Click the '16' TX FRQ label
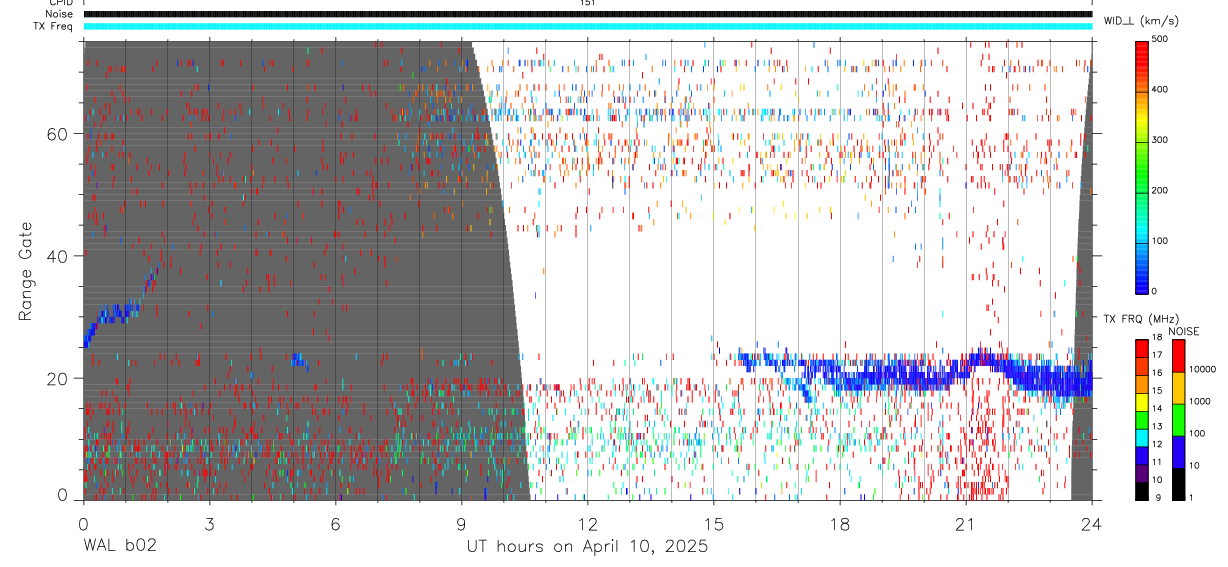 click(x=1157, y=373)
